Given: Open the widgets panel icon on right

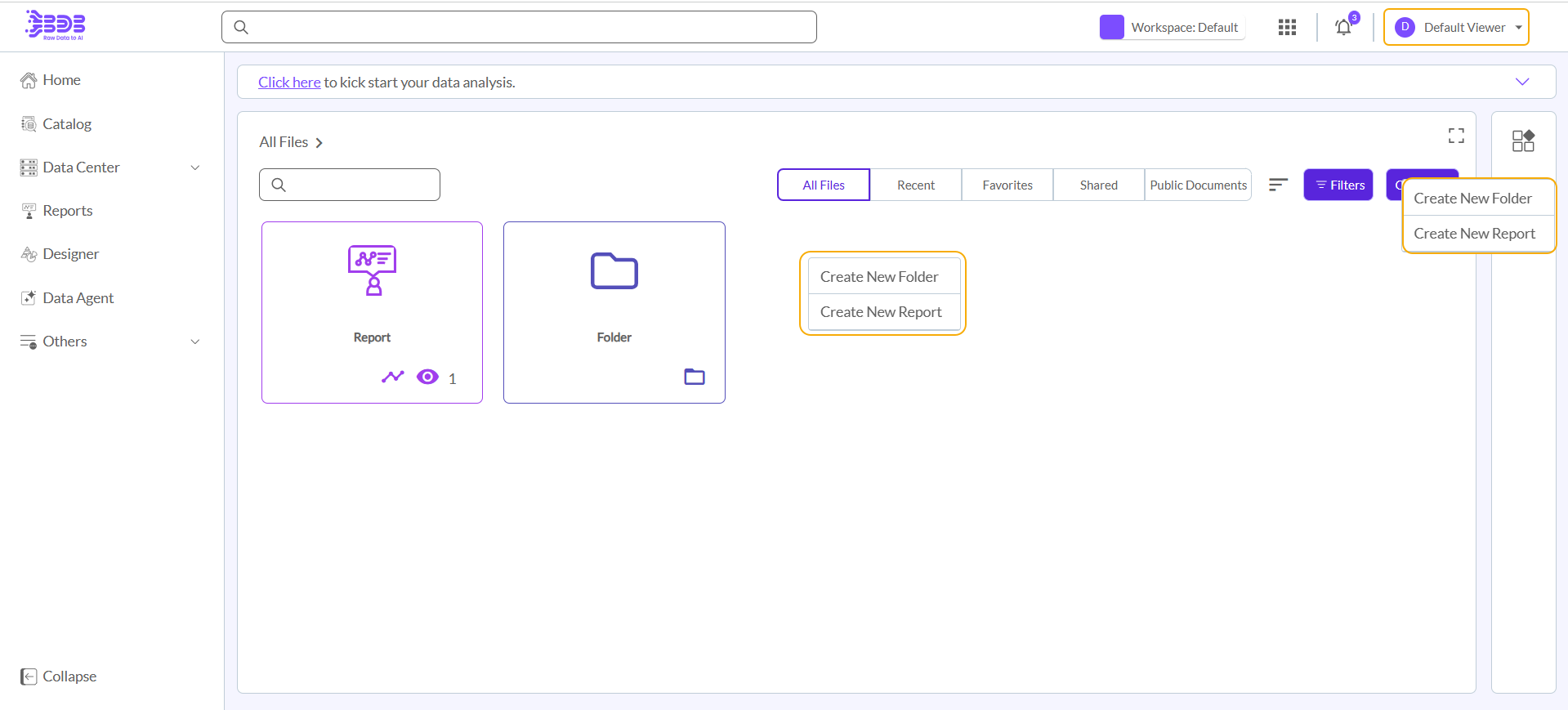Looking at the screenshot, I should coord(1523,141).
